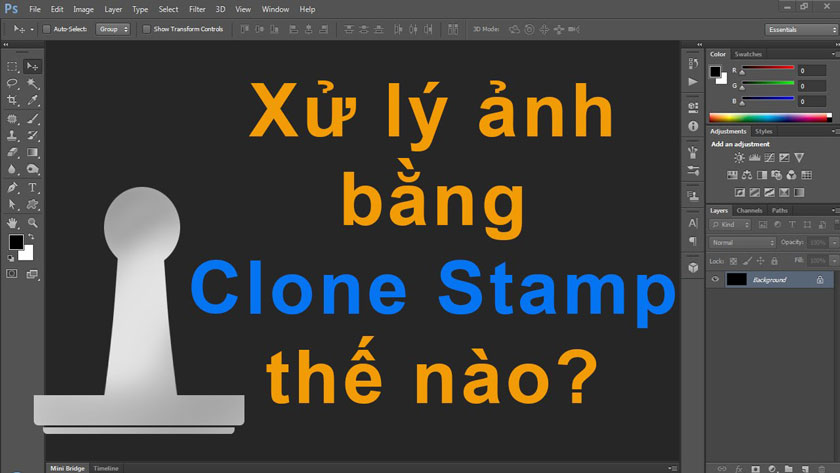Open the Move tool preset picker arrow
The image size is (840, 473).
click(x=32, y=29)
